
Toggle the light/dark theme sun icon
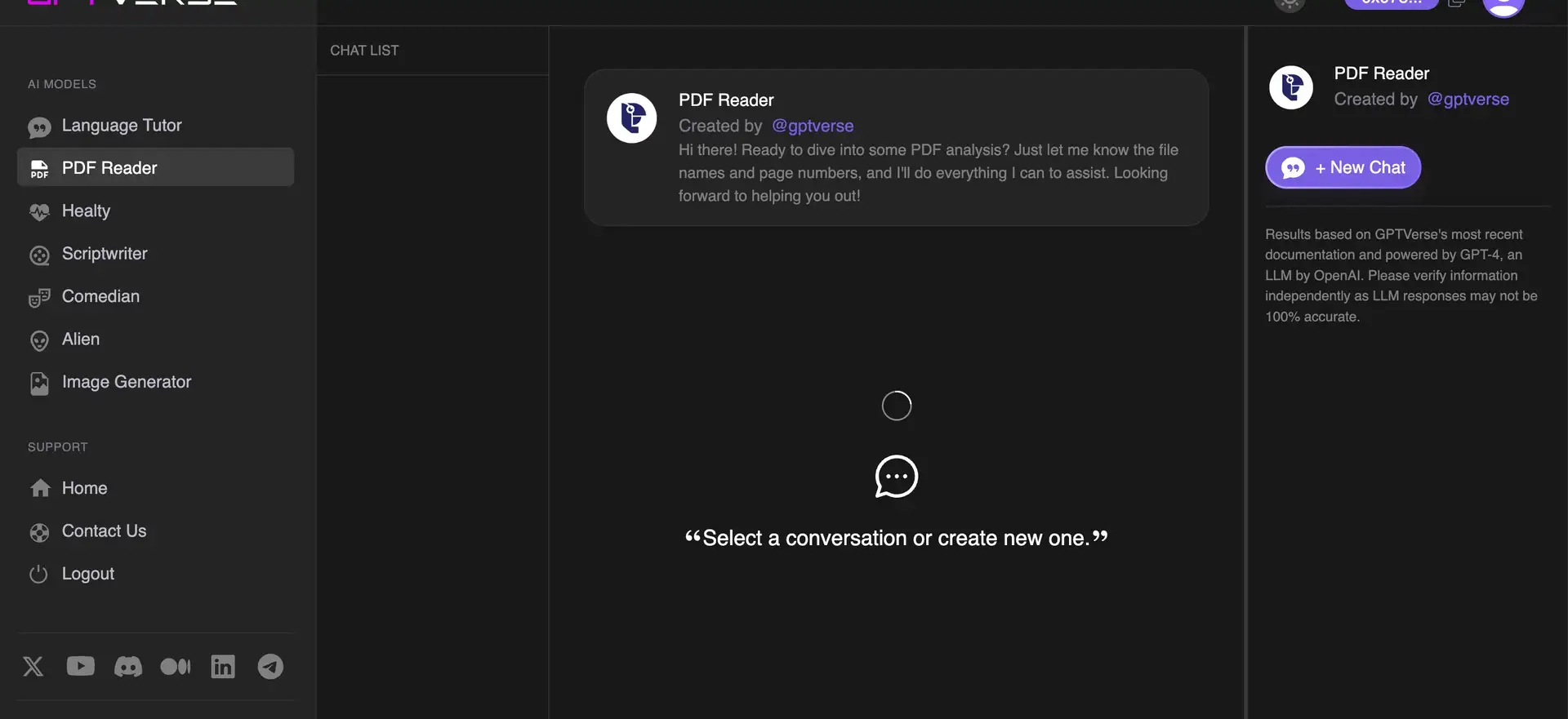[x=1290, y=4]
